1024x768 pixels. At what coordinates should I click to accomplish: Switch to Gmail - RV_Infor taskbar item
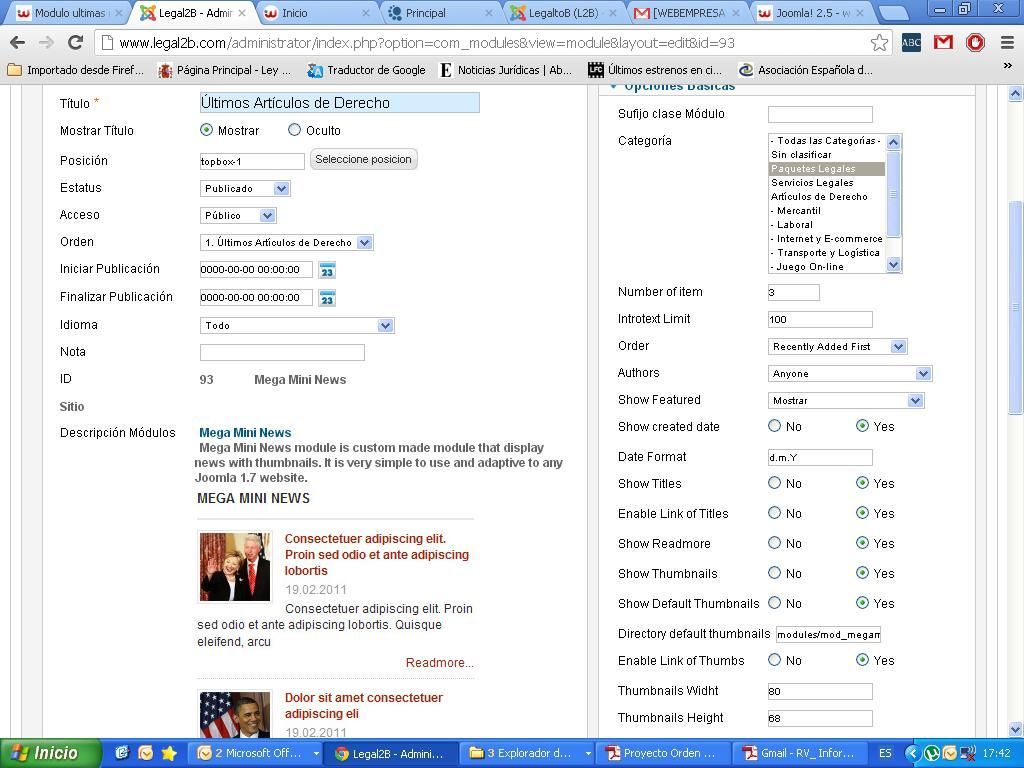pyautogui.click(x=799, y=754)
